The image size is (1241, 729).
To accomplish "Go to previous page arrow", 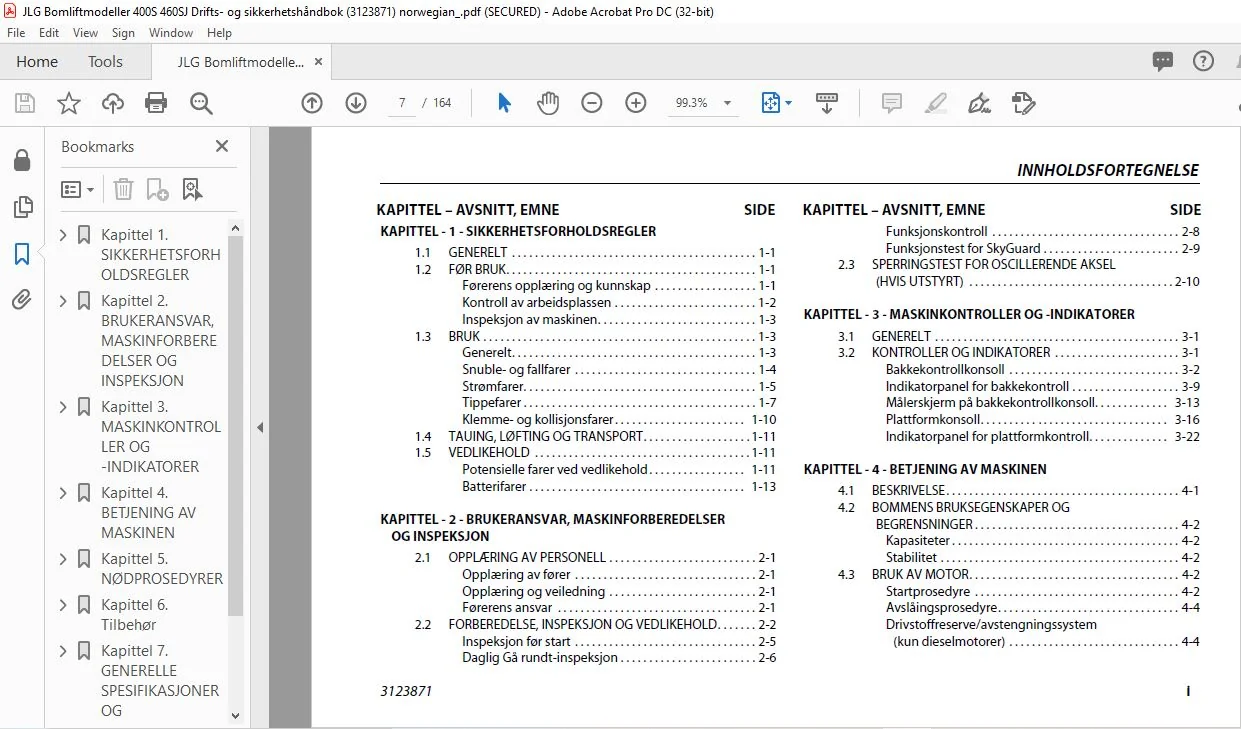I will click(x=312, y=103).
